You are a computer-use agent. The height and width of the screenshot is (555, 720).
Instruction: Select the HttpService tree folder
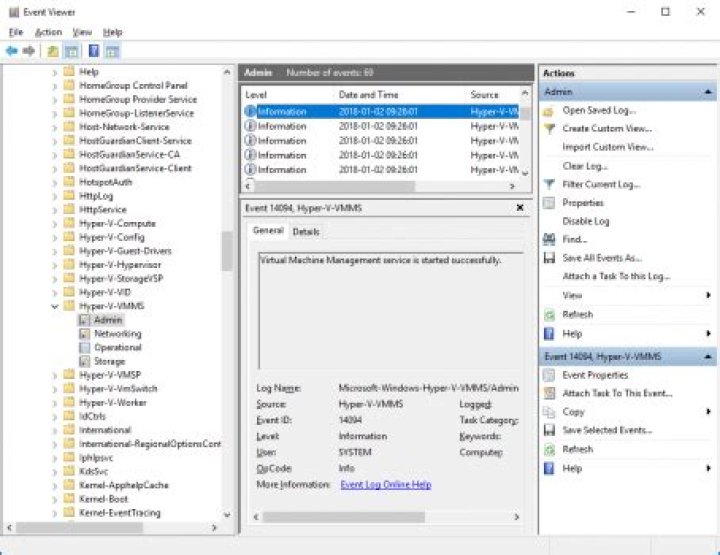click(103, 210)
